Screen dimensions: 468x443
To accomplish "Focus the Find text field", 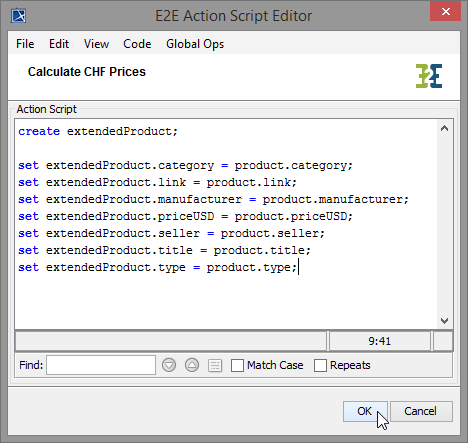I will coord(101,365).
